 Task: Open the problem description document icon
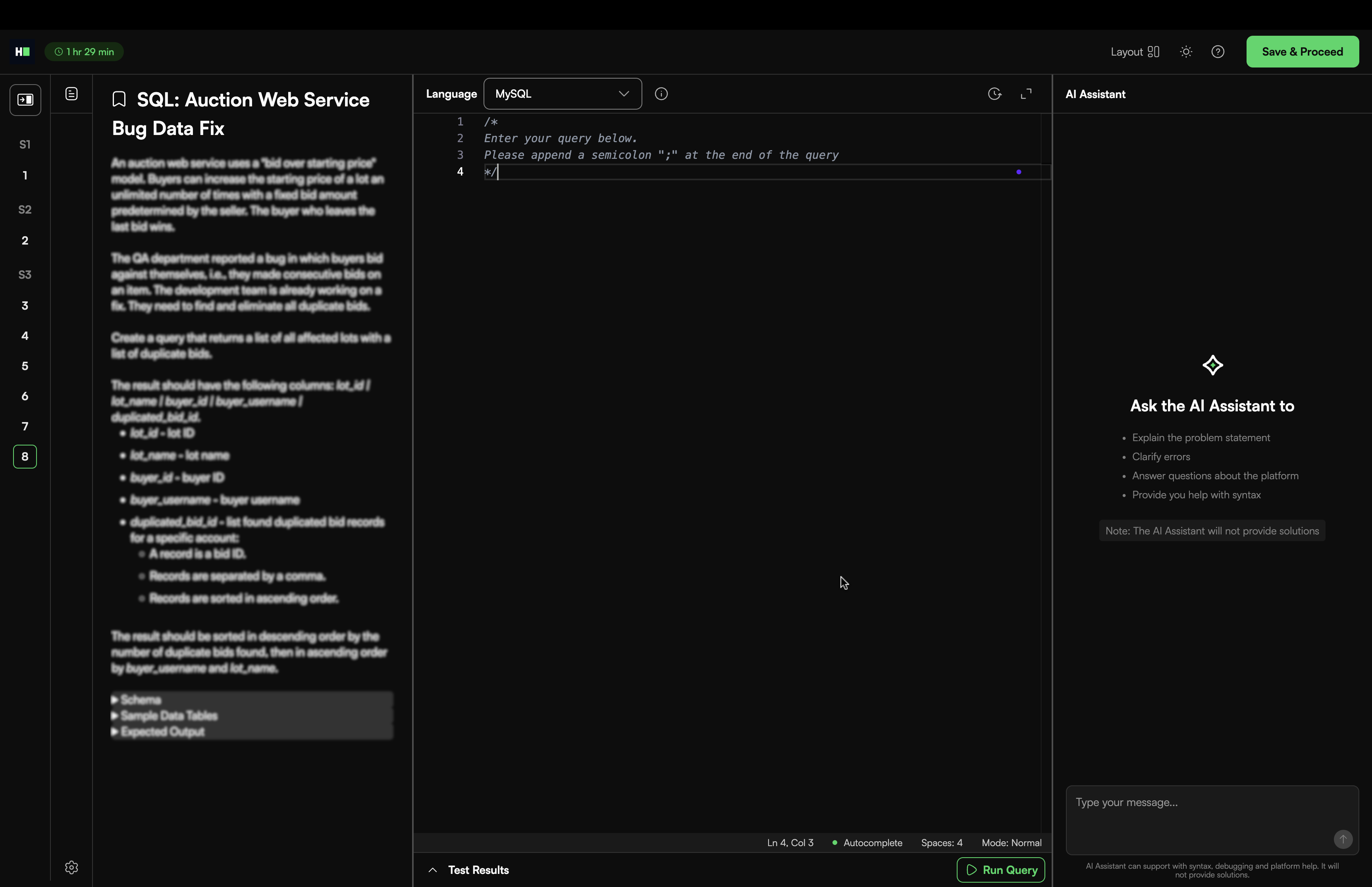pos(71,94)
